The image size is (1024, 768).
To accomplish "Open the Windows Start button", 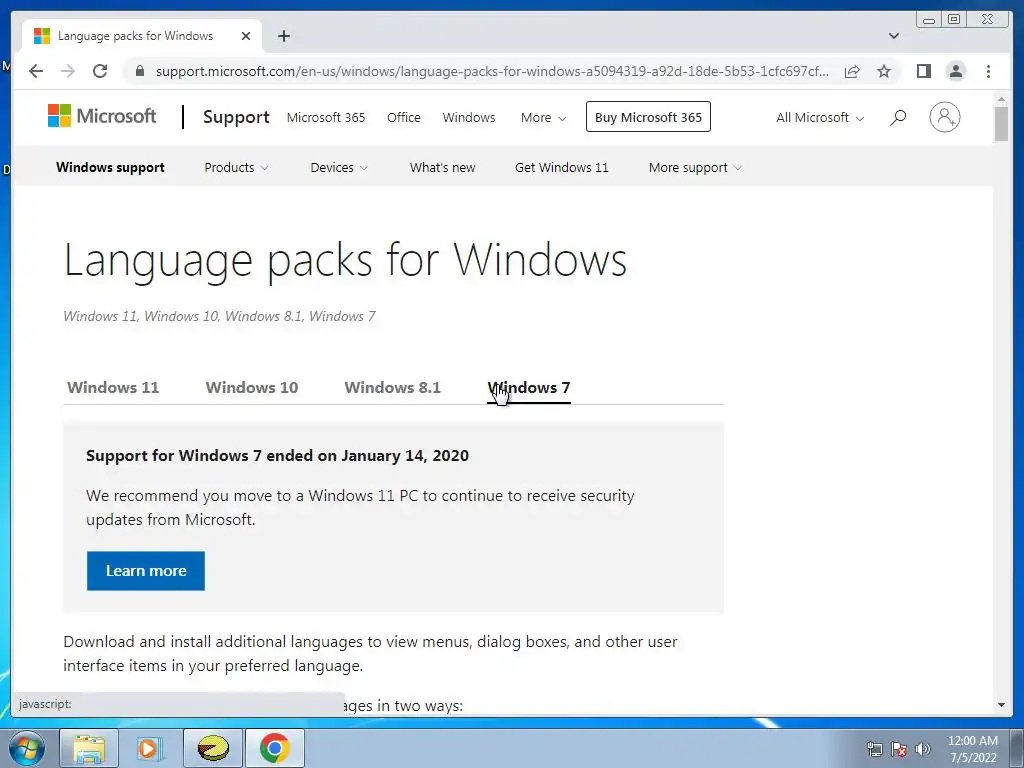I will 26,748.
